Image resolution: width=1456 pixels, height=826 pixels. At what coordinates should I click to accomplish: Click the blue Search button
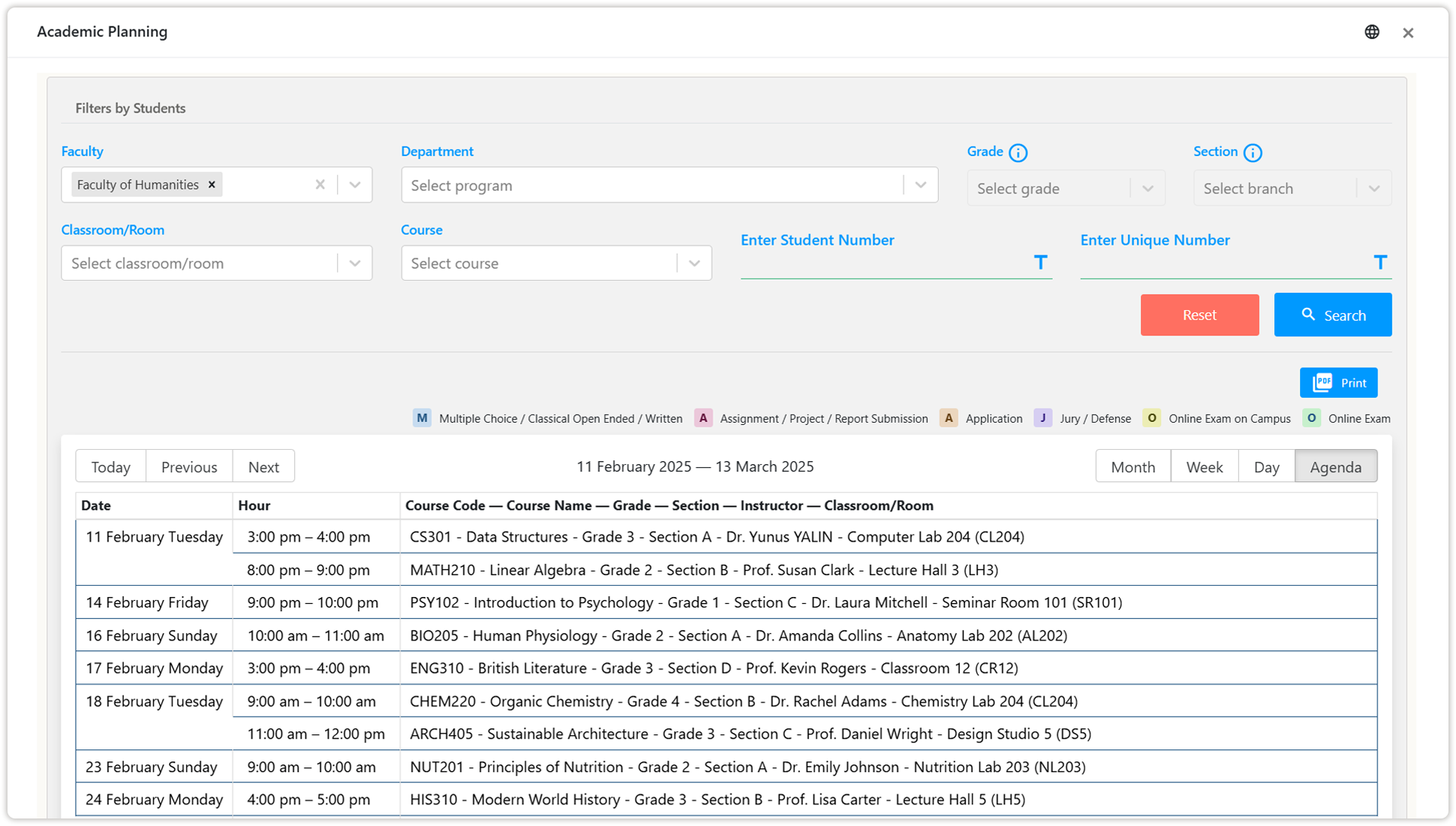click(x=1332, y=315)
